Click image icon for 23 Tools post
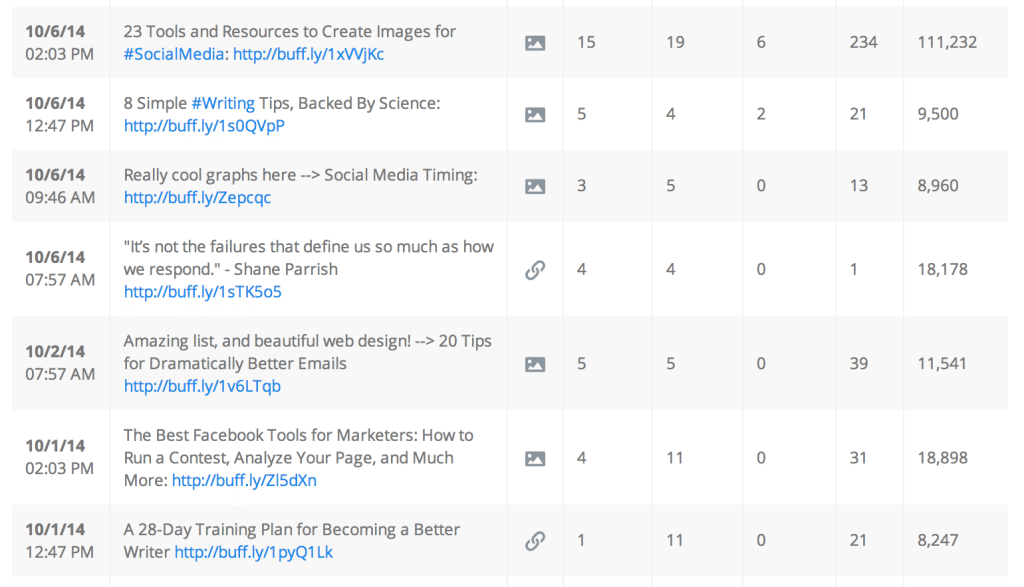Screen dimensions: 1024x587 535,43
